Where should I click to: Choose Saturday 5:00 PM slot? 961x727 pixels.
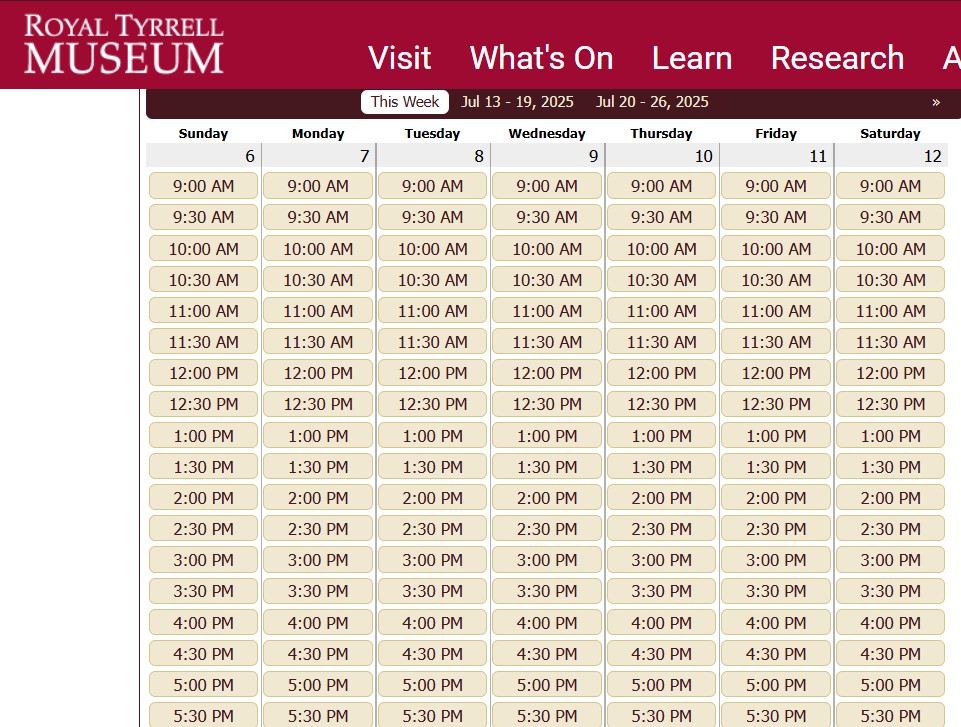point(891,685)
